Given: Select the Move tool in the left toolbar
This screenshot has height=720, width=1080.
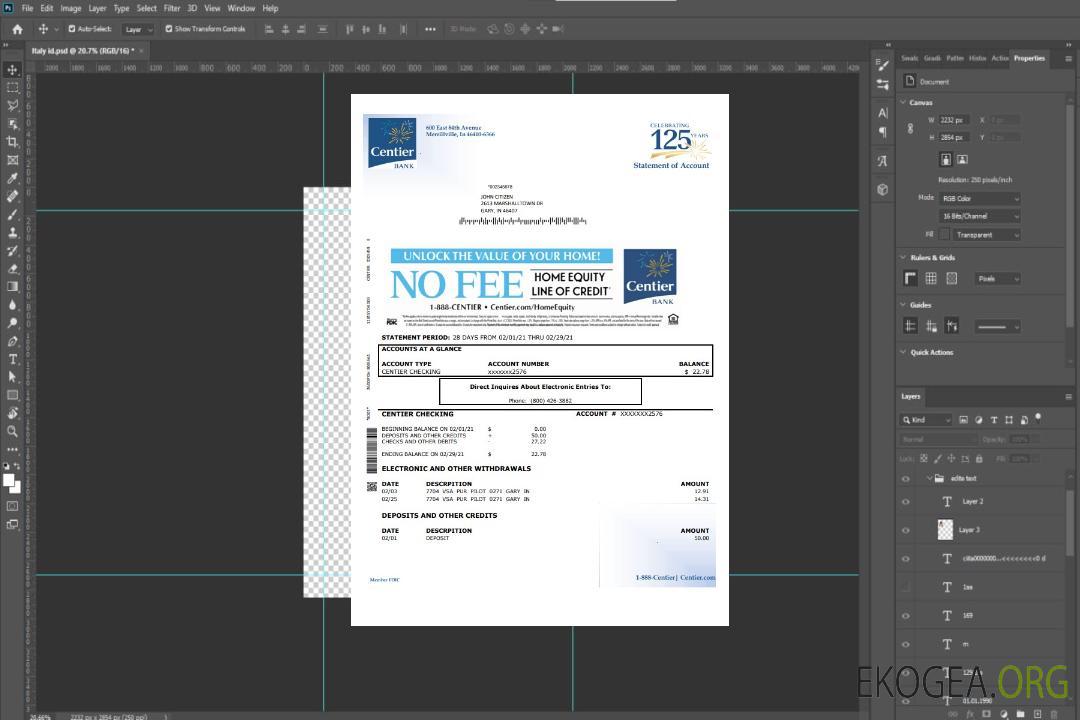Looking at the screenshot, I should (12, 70).
